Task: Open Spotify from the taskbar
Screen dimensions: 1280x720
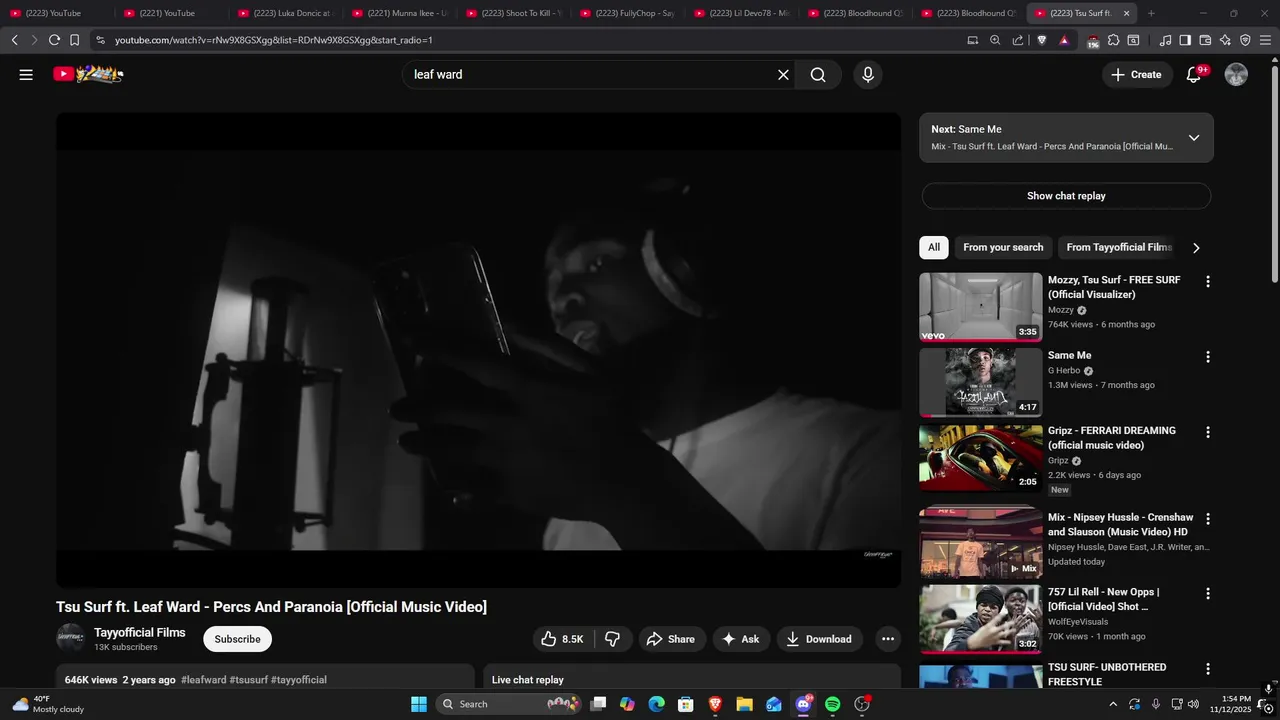Action: [832, 704]
